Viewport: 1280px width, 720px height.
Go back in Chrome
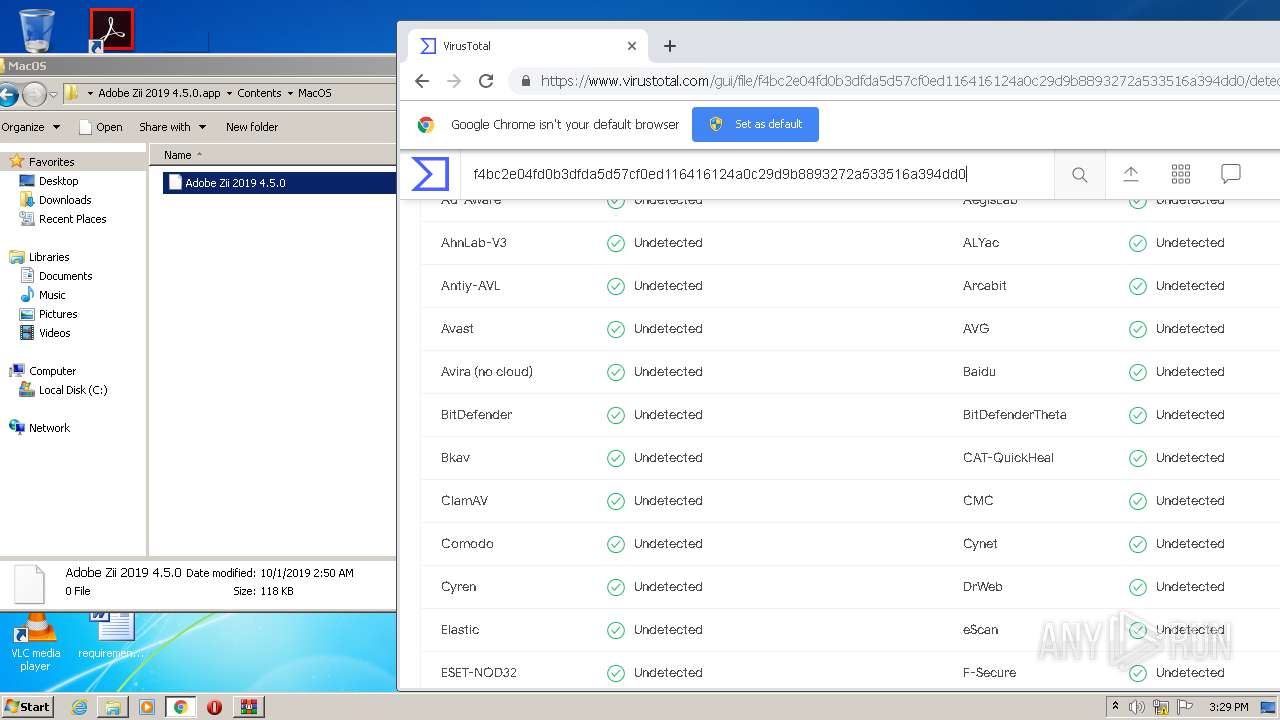422,81
